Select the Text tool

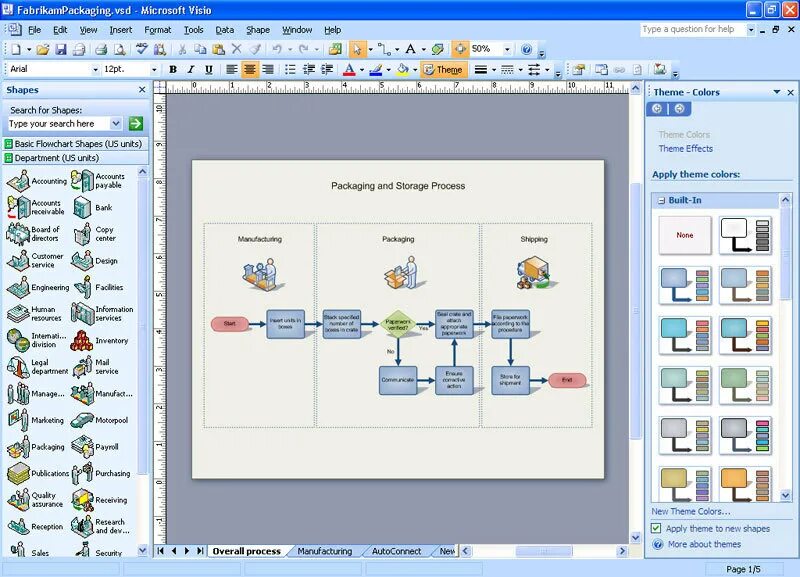click(411, 48)
